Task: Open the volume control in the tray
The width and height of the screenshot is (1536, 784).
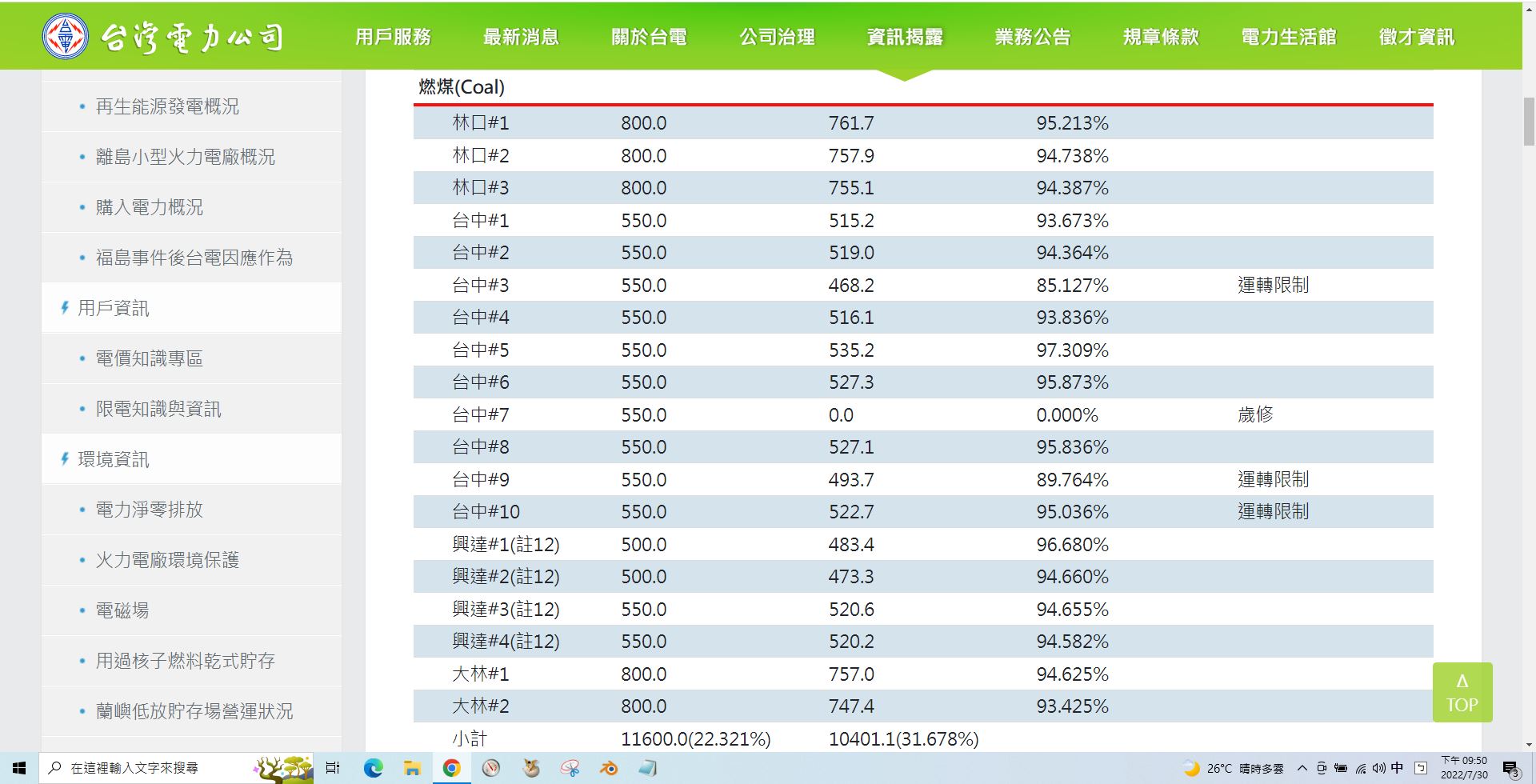Action: pos(1378,769)
